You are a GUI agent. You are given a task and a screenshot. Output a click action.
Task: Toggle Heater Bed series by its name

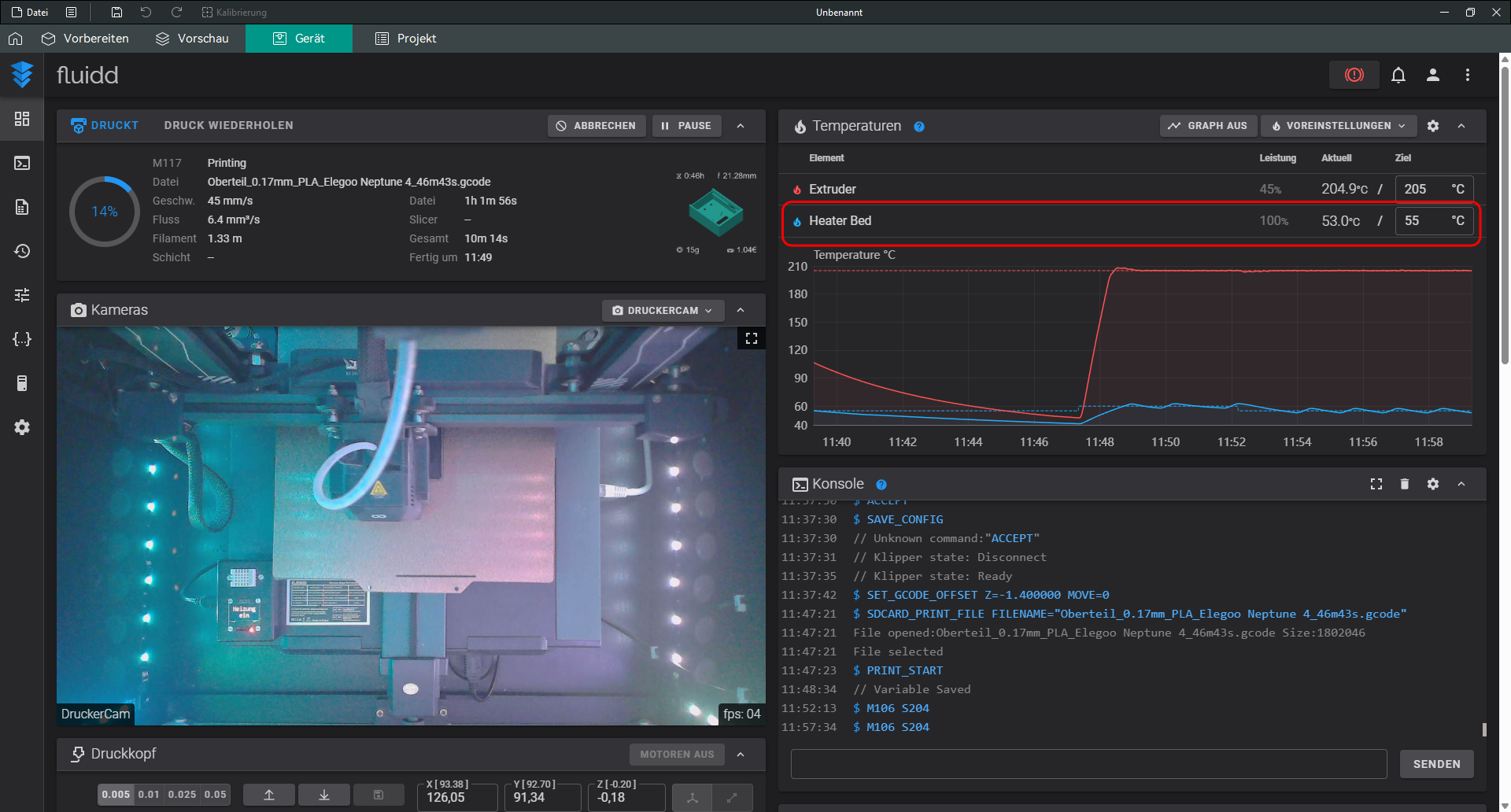click(840, 221)
